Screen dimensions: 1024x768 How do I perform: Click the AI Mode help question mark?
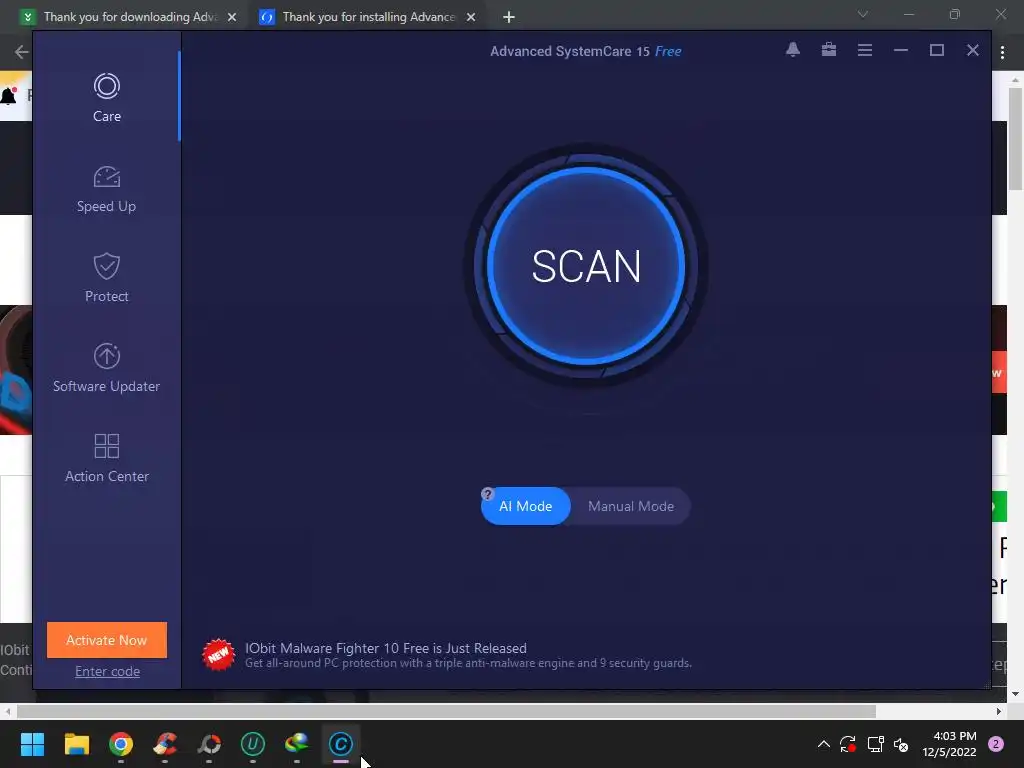click(487, 494)
